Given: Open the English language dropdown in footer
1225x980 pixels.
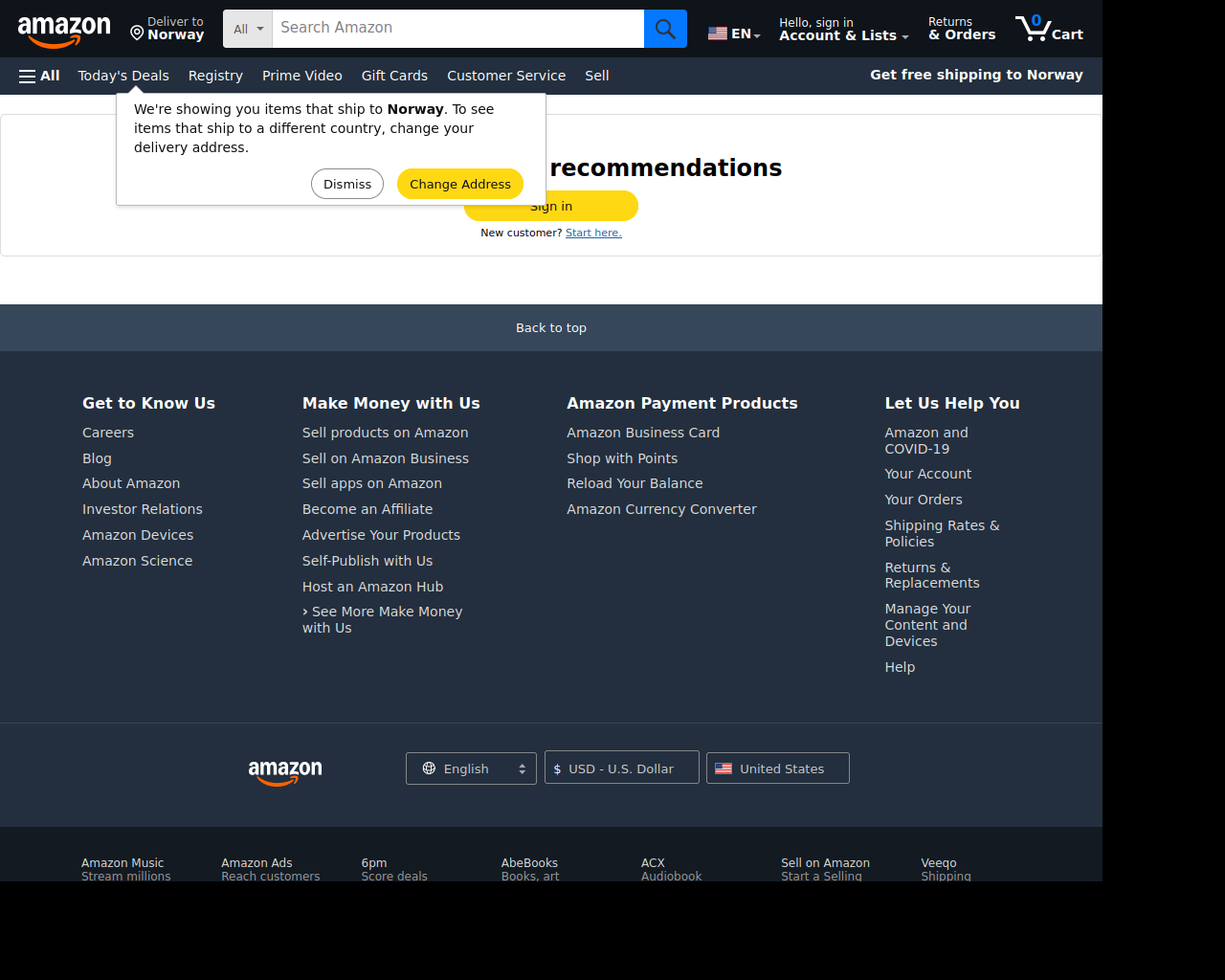Looking at the screenshot, I should [x=471, y=768].
